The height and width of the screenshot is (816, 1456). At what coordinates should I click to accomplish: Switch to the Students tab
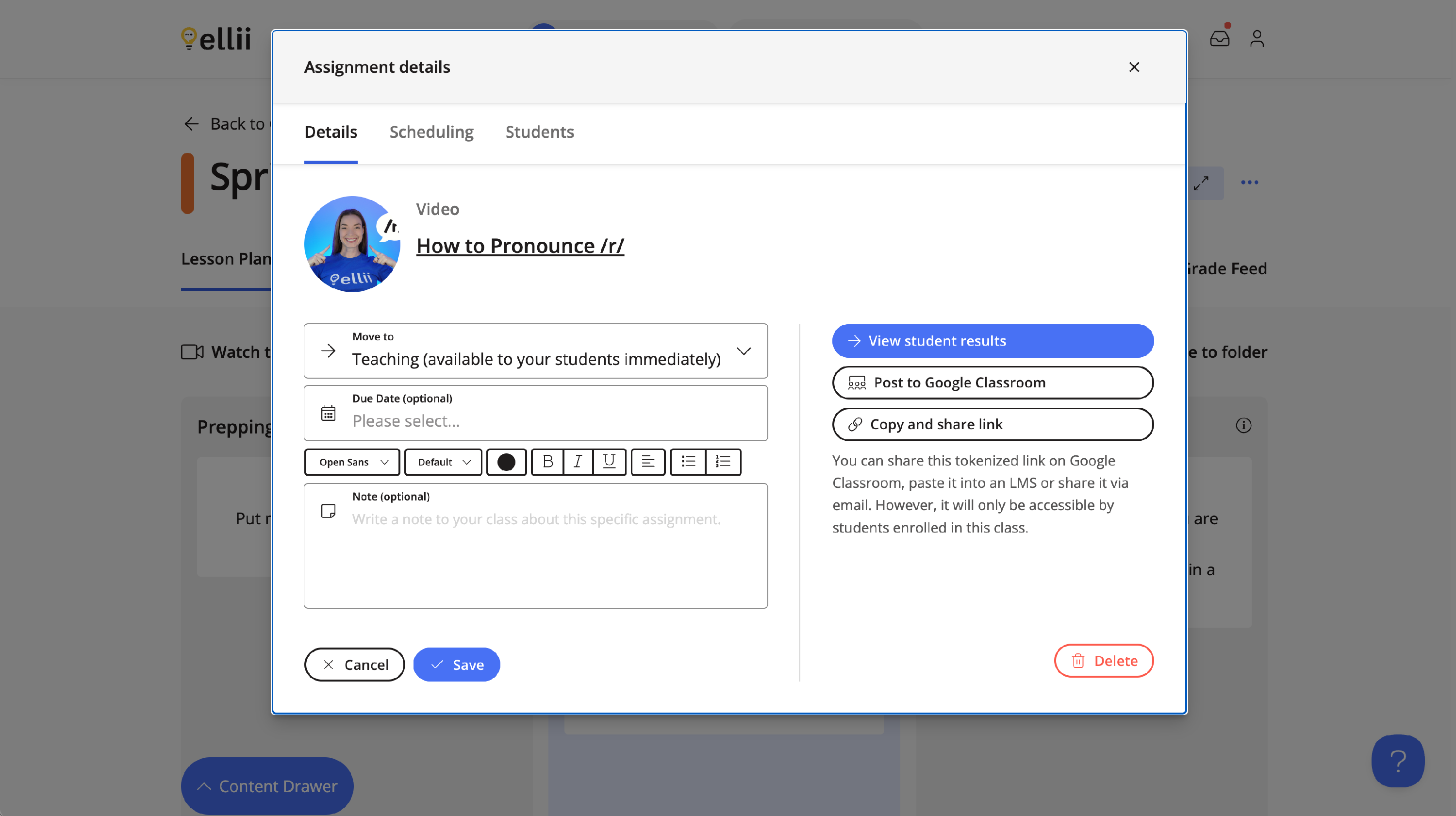(539, 133)
